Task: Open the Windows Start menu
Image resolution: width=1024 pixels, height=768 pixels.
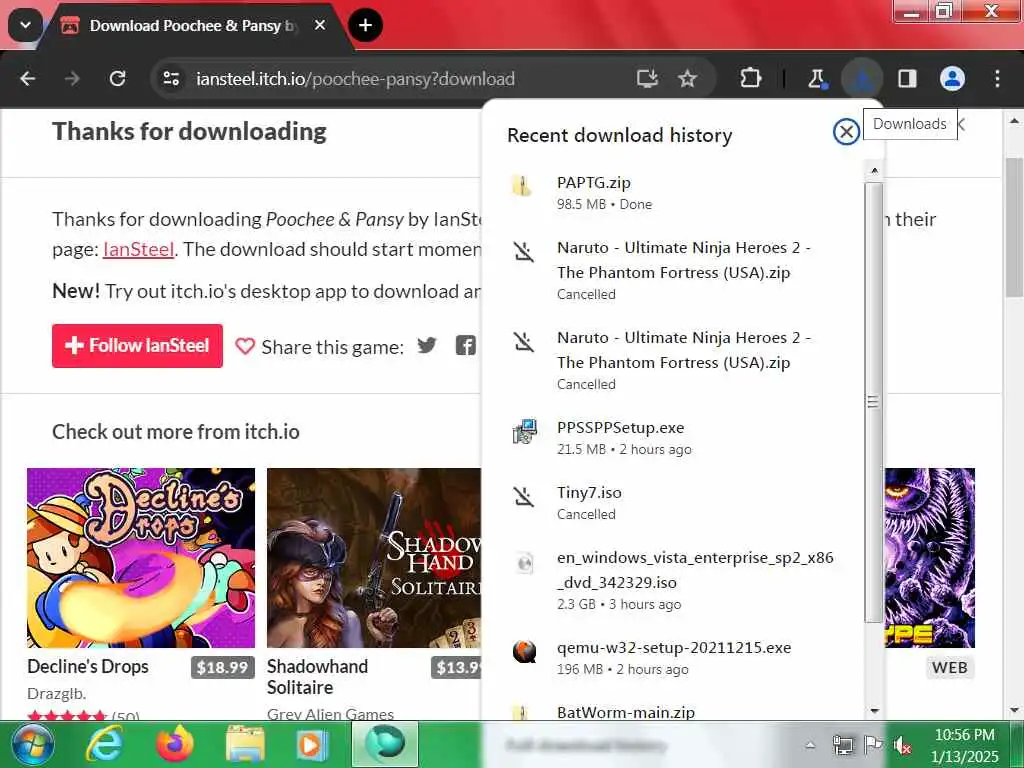Action: (31, 744)
